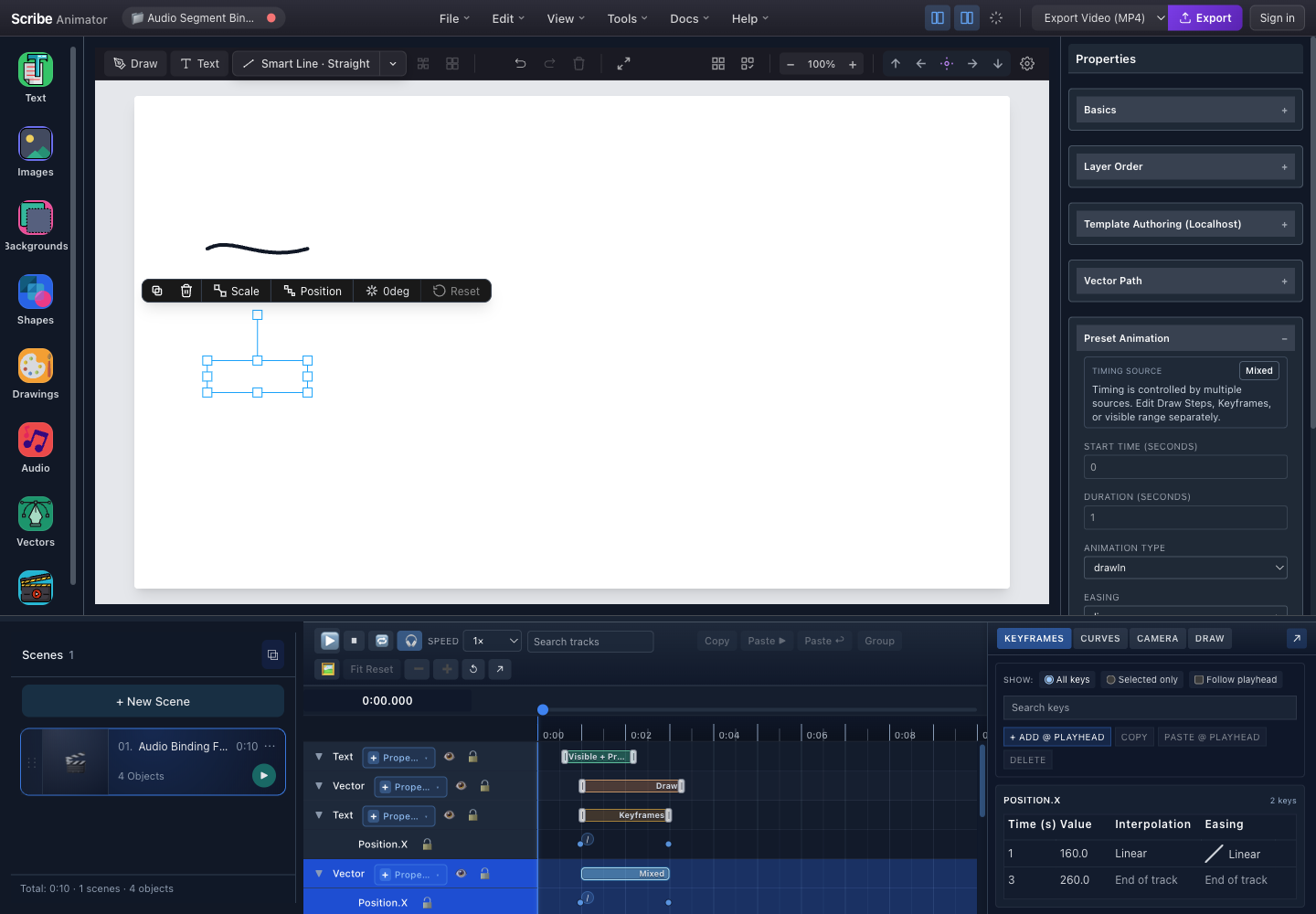
Task: Open the Text library in sidebar
Action: 36,79
